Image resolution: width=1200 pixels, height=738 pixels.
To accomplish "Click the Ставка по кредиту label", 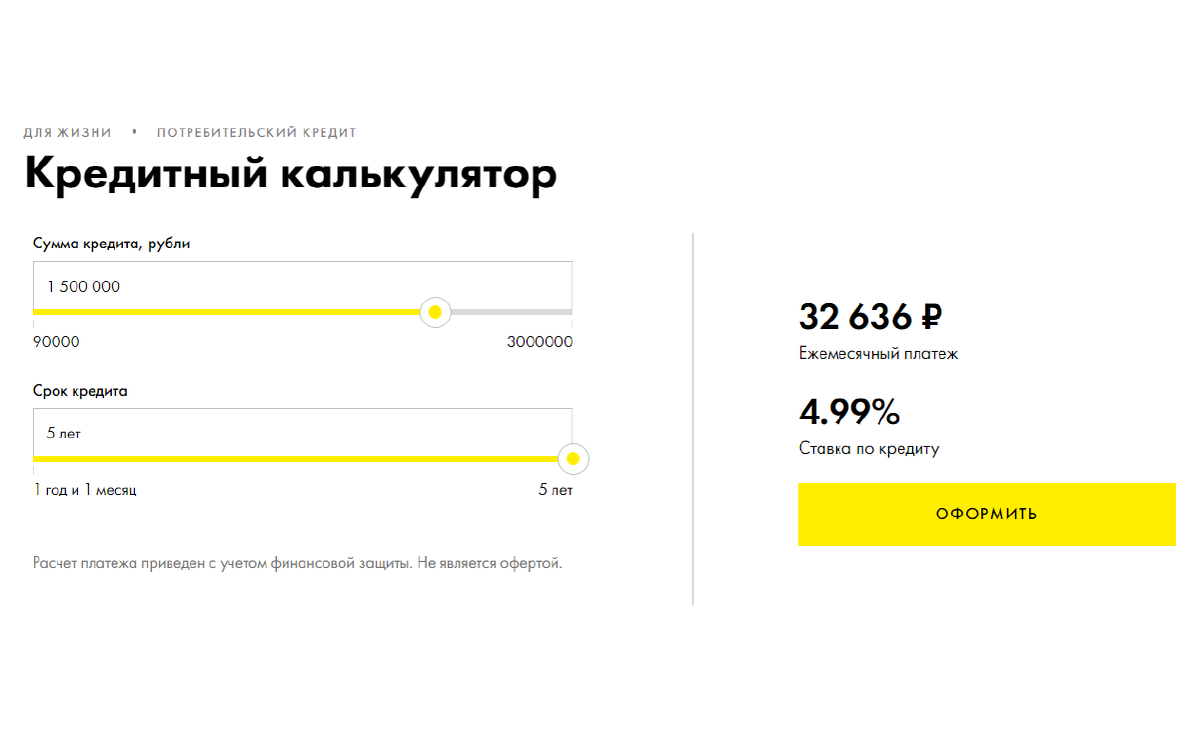I will coord(868,448).
